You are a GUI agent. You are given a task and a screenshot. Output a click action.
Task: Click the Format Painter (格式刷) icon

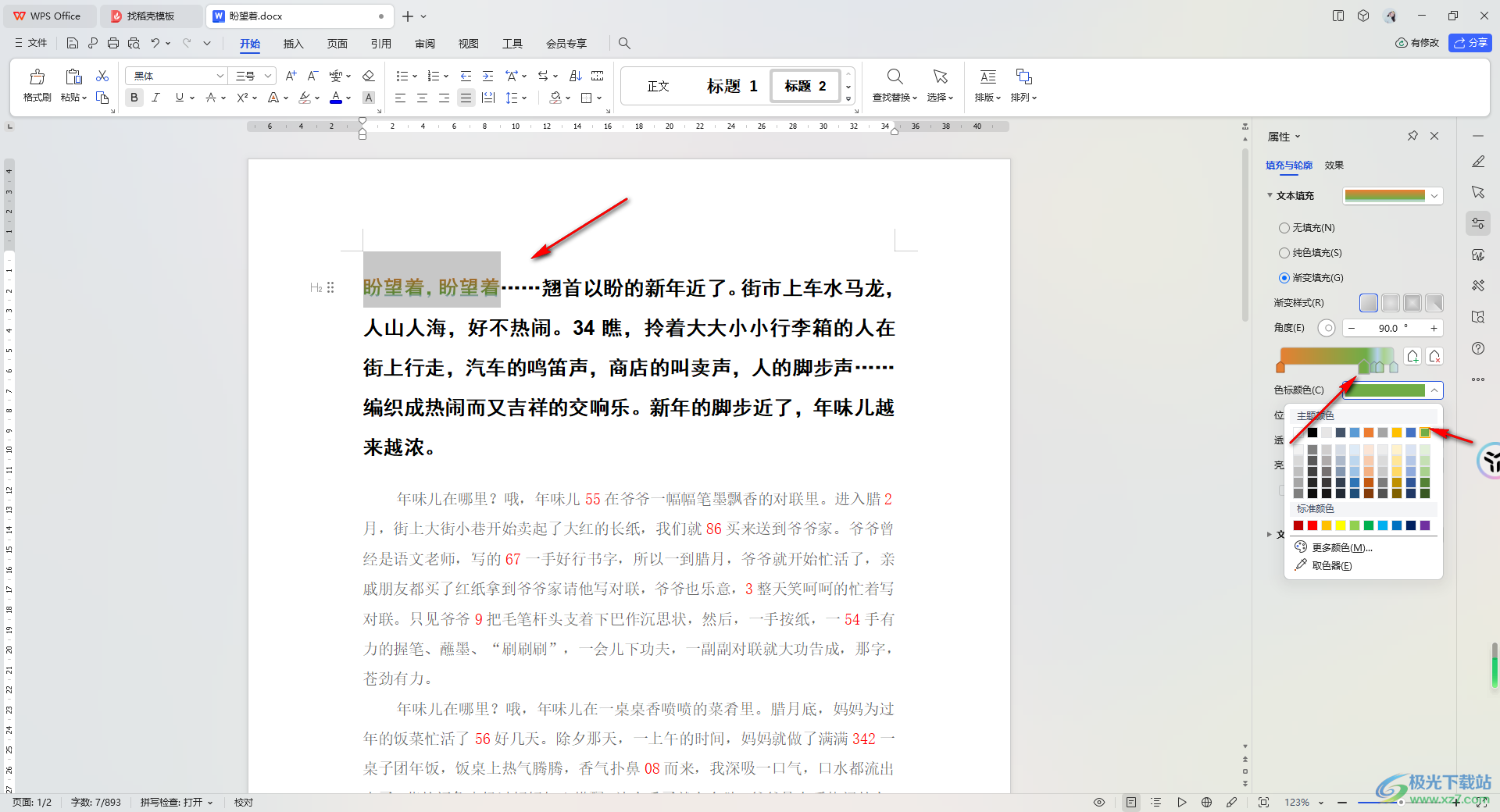(37, 77)
